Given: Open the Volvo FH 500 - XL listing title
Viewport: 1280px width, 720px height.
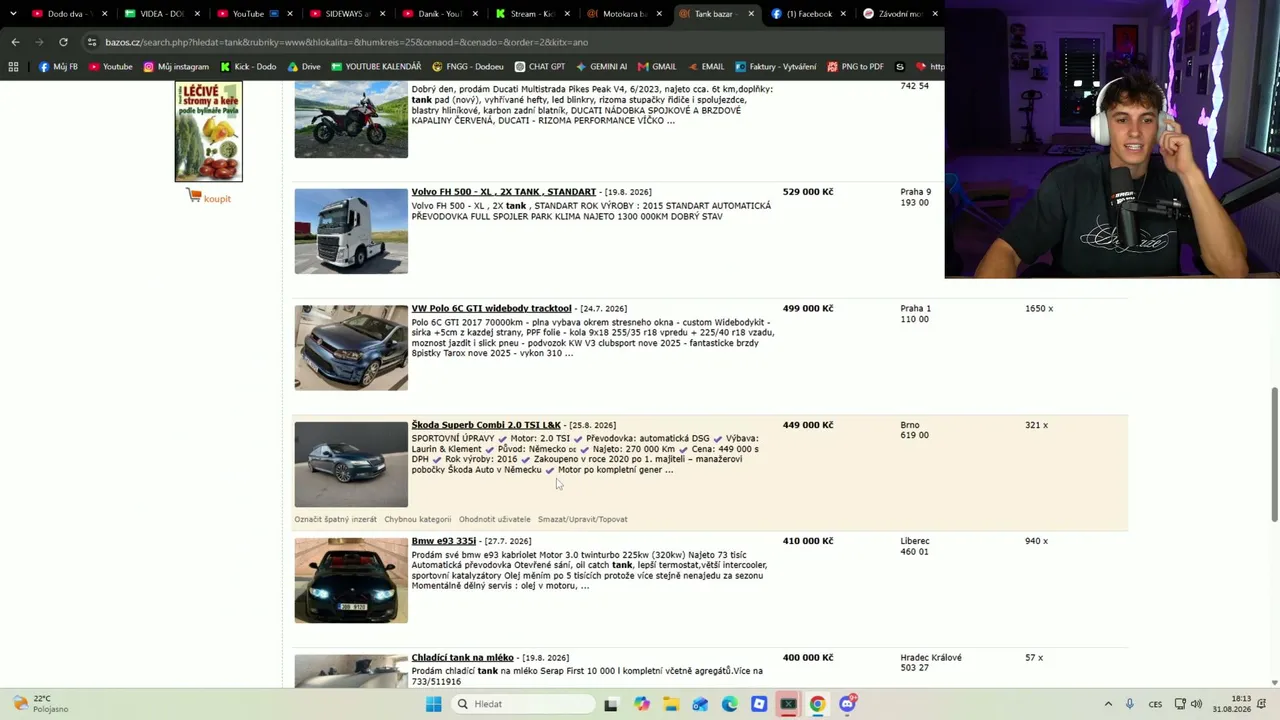Looking at the screenshot, I should (503, 192).
